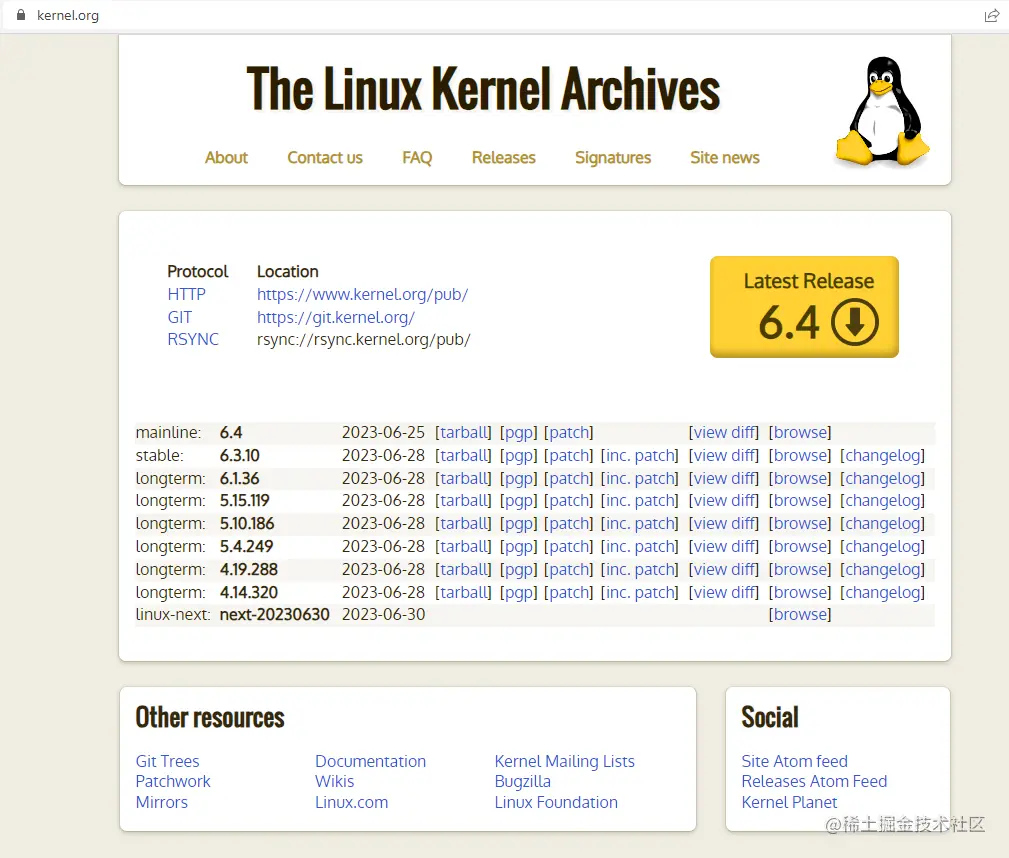Viewport: 1009px width, 858px height.
Task: Download the mainline 6.4 tarball
Action: (463, 433)
